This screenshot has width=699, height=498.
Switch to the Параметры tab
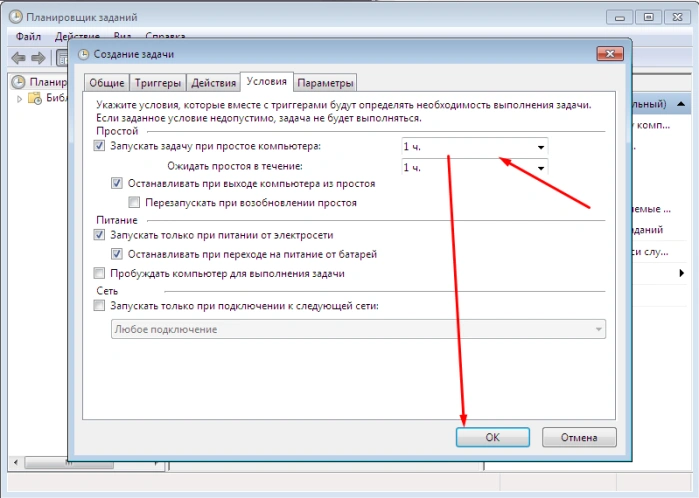pos(325,83)
